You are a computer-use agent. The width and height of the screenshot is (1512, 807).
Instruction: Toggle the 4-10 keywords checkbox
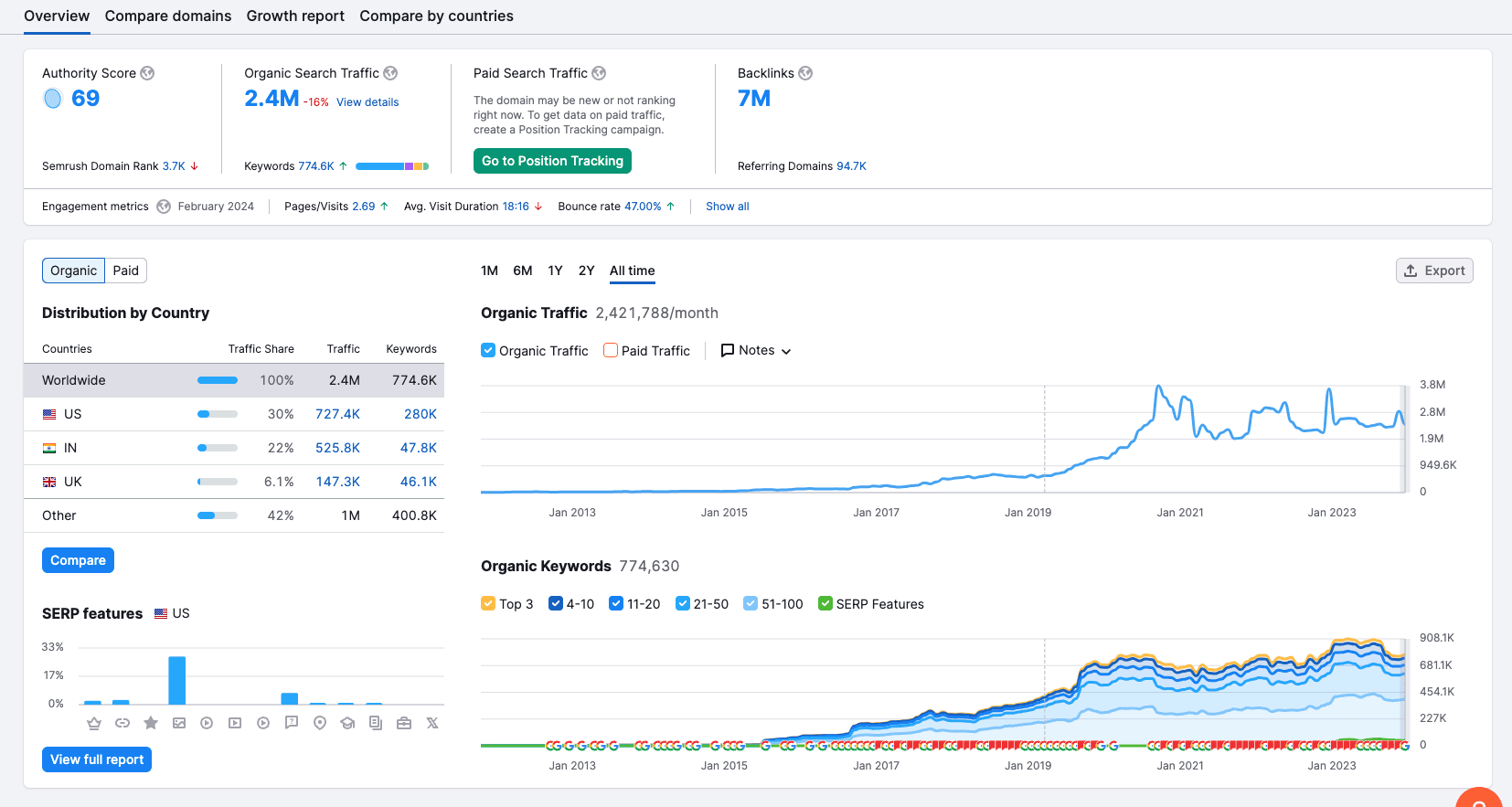[x=556, y=603]
